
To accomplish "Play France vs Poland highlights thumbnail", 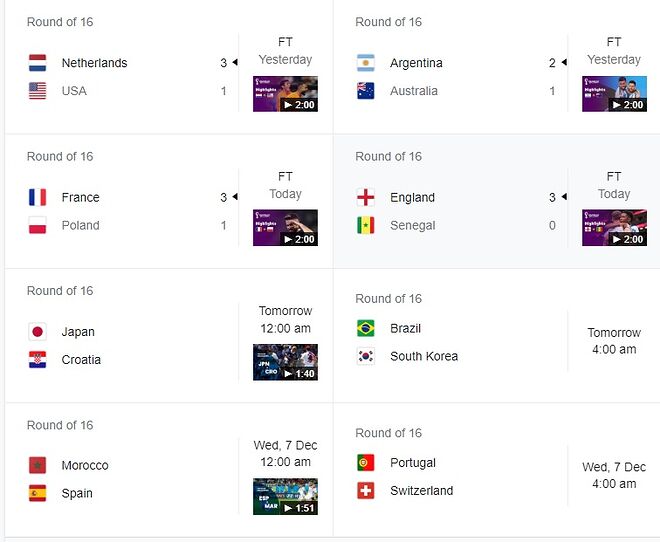I will point(285,228).
